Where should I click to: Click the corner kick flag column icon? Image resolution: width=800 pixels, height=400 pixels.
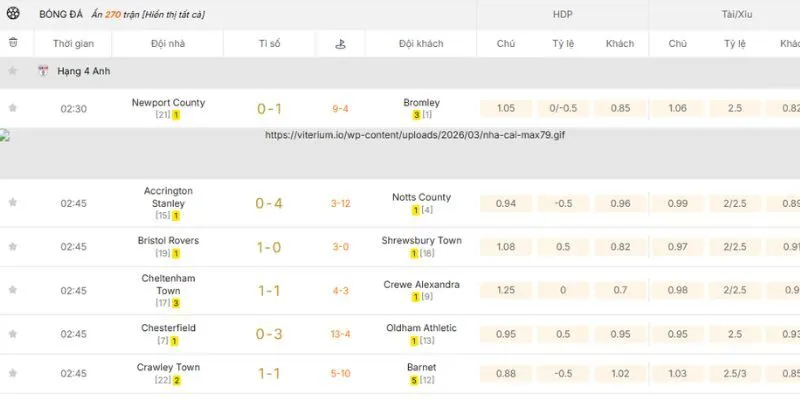pyautogui.click(x=340, y=44)
